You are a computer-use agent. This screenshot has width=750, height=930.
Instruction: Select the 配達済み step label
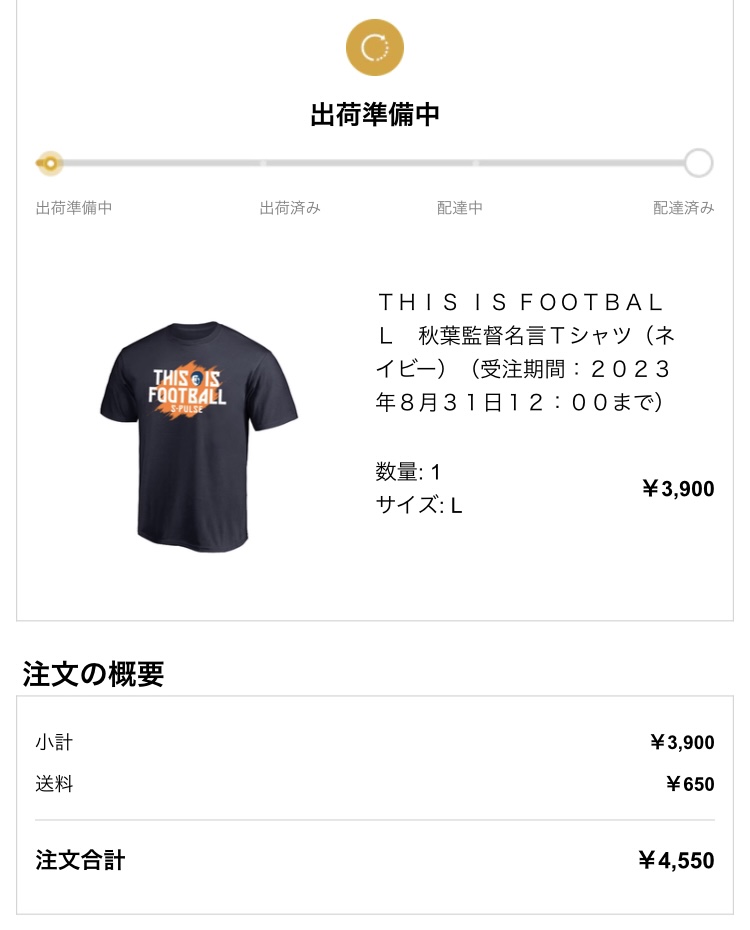click(x=684, y=208)
